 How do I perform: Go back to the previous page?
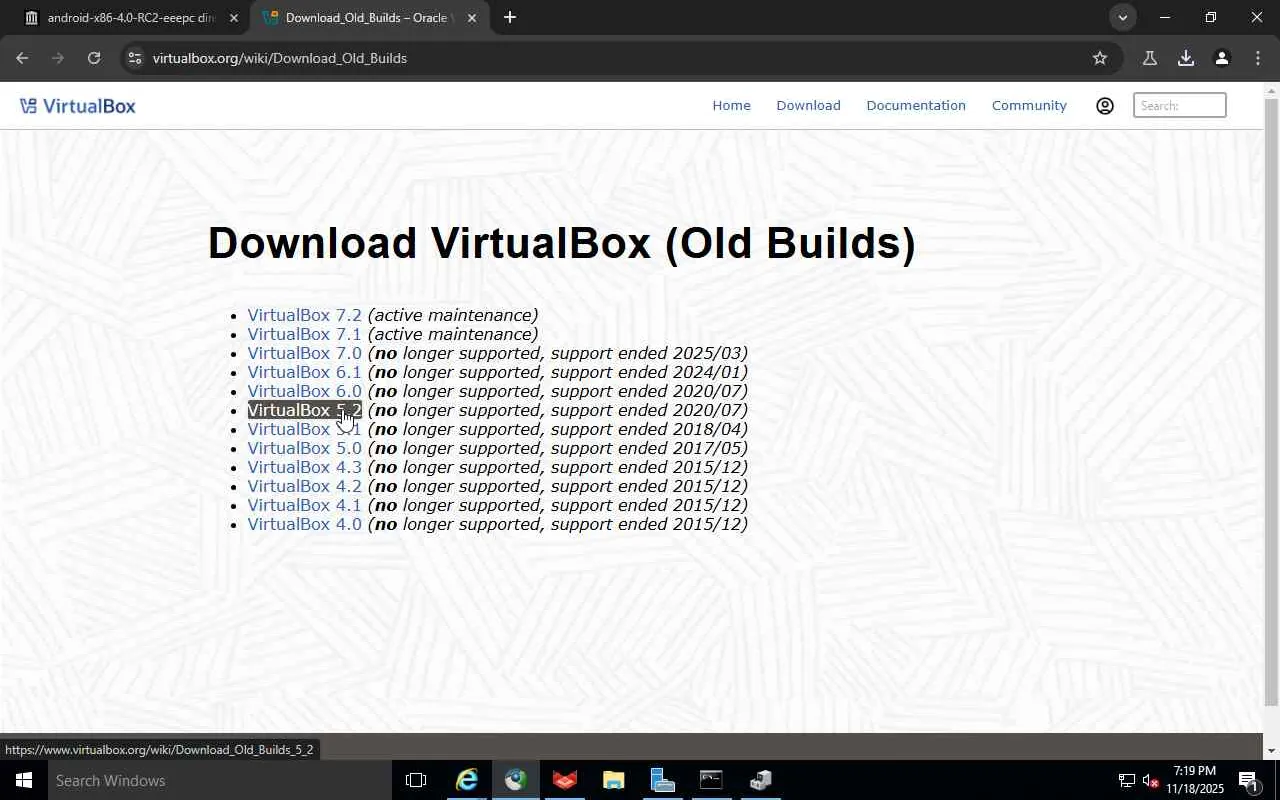click(x=22, y=58)
